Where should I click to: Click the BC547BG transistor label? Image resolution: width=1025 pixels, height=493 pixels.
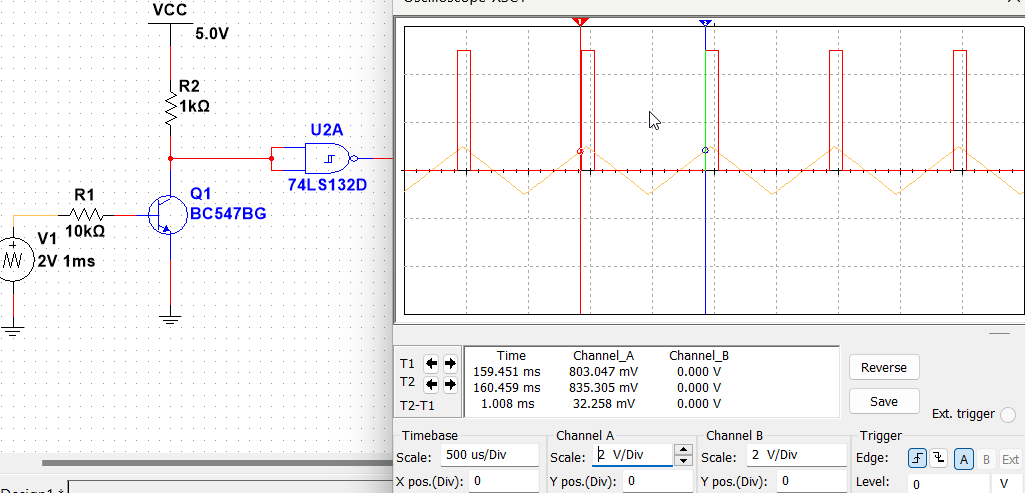click(x=228, y=213)
